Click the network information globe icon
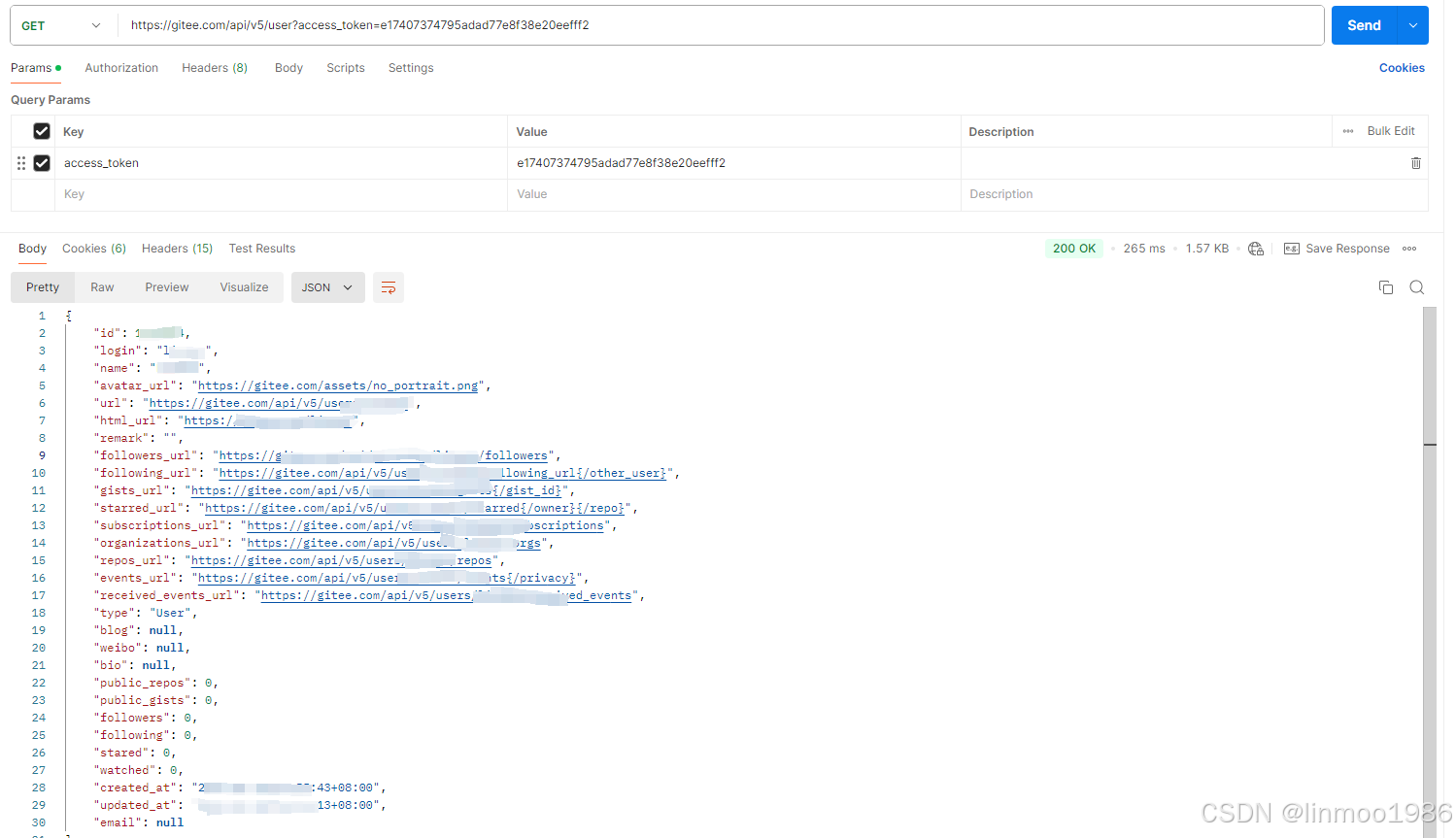The width and height of the screenshot is (1456, 838). pyautogui.click(x=1256, y=249)
